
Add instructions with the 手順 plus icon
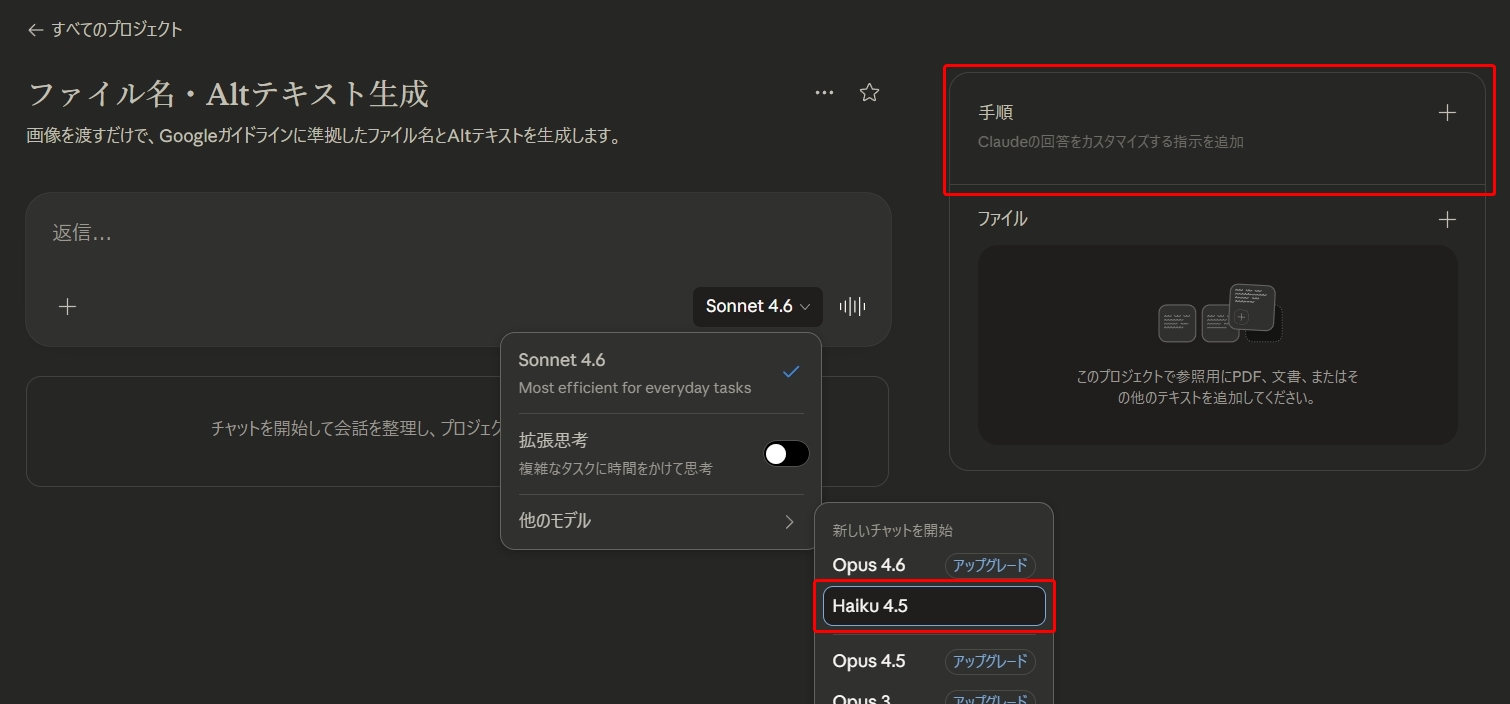click(x=1446, y=112)
